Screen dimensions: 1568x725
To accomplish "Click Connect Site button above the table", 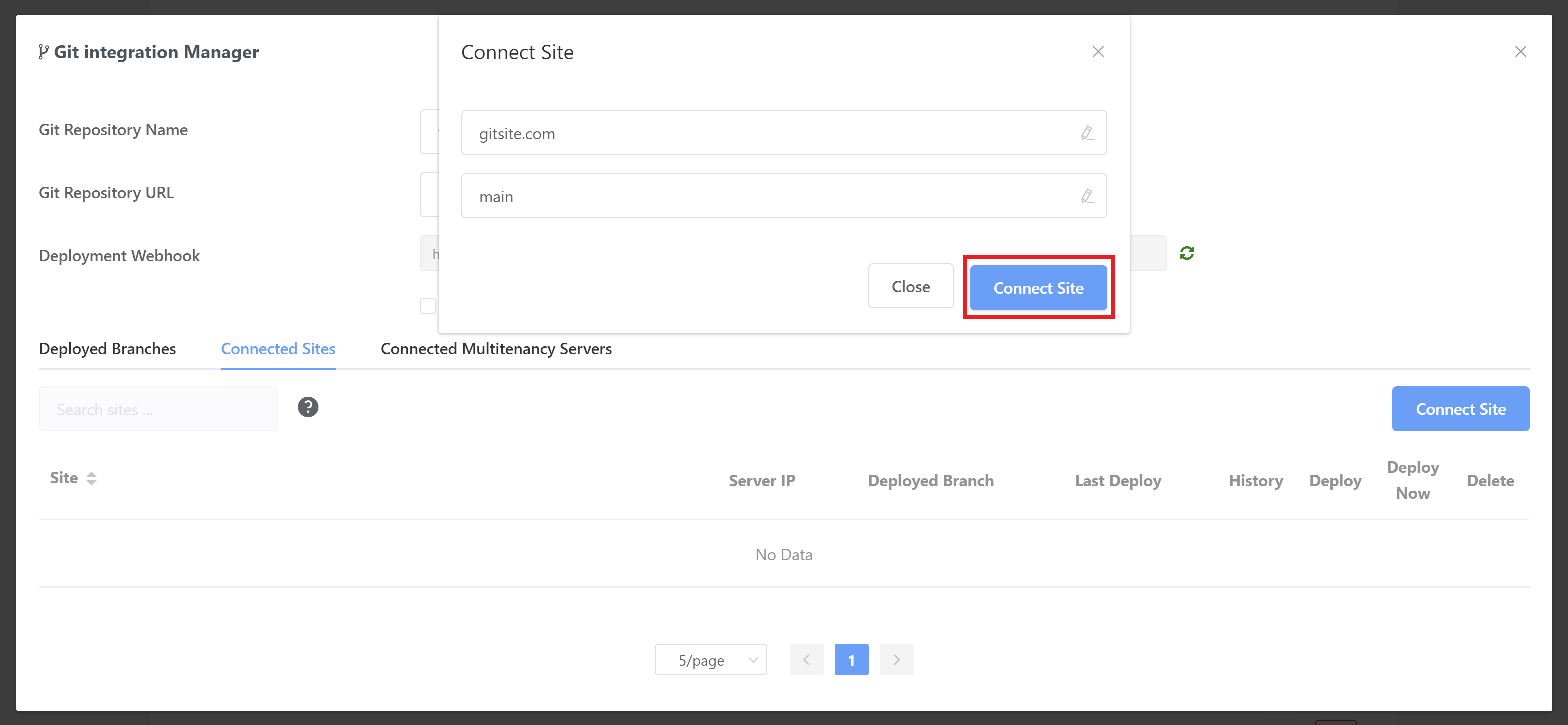I will [1460, 409].
